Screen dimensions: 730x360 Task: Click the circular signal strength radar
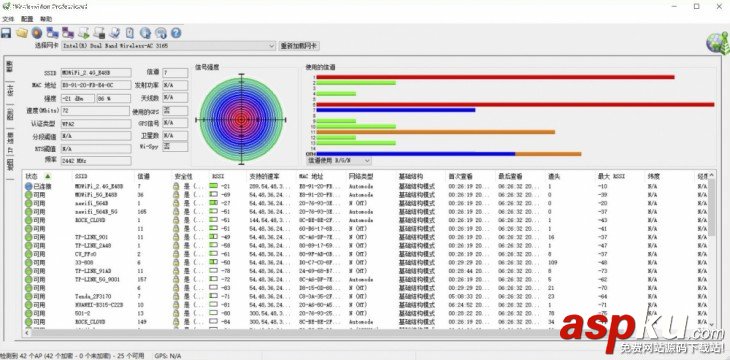click(x=241, y=120)
